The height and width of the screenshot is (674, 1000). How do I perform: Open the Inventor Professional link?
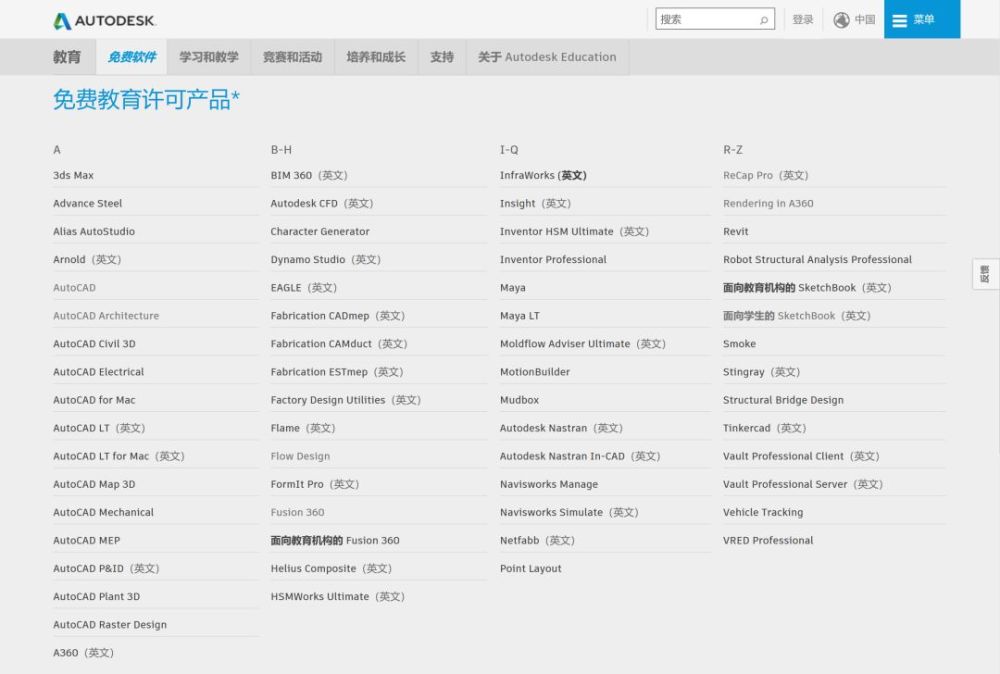pos(553,260)
